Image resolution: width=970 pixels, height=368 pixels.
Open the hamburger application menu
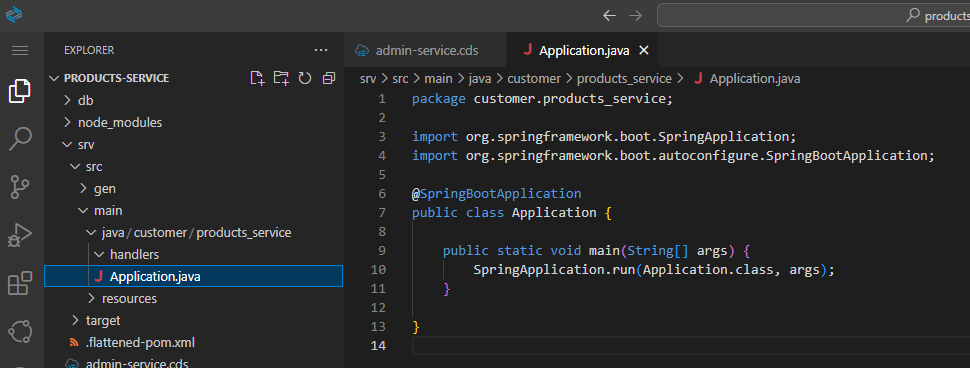pos(20,51)
